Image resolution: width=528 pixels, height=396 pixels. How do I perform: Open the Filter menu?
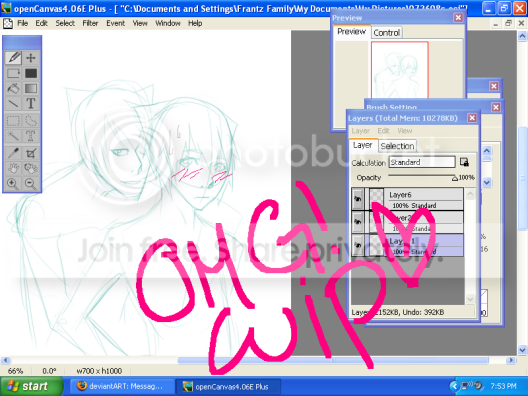pos(90,23)
